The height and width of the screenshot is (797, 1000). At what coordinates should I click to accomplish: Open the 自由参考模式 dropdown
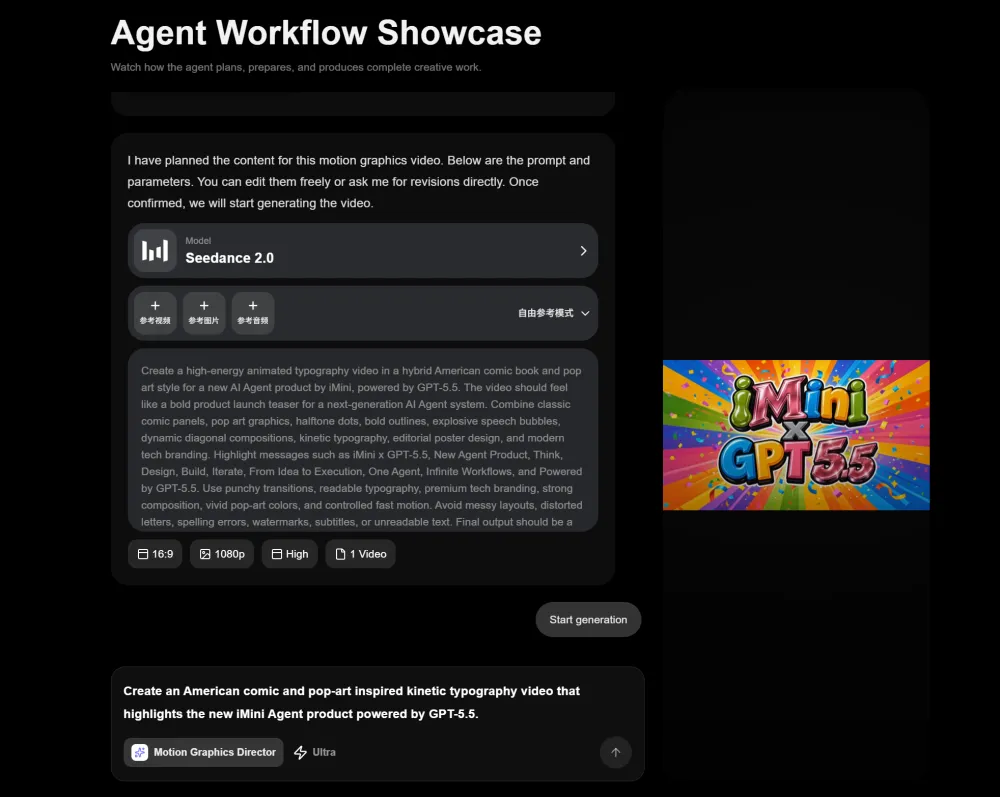point(553,313)
